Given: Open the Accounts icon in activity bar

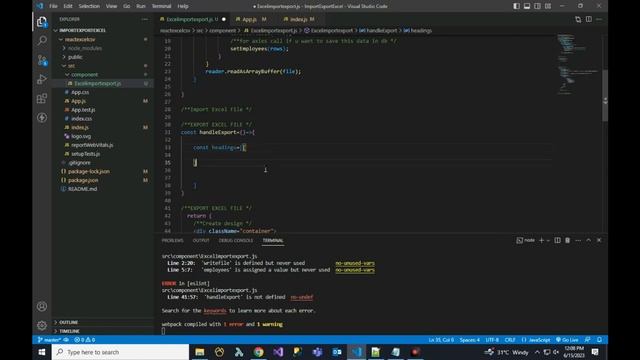Looking at the screenshot, I should (42, 306).
